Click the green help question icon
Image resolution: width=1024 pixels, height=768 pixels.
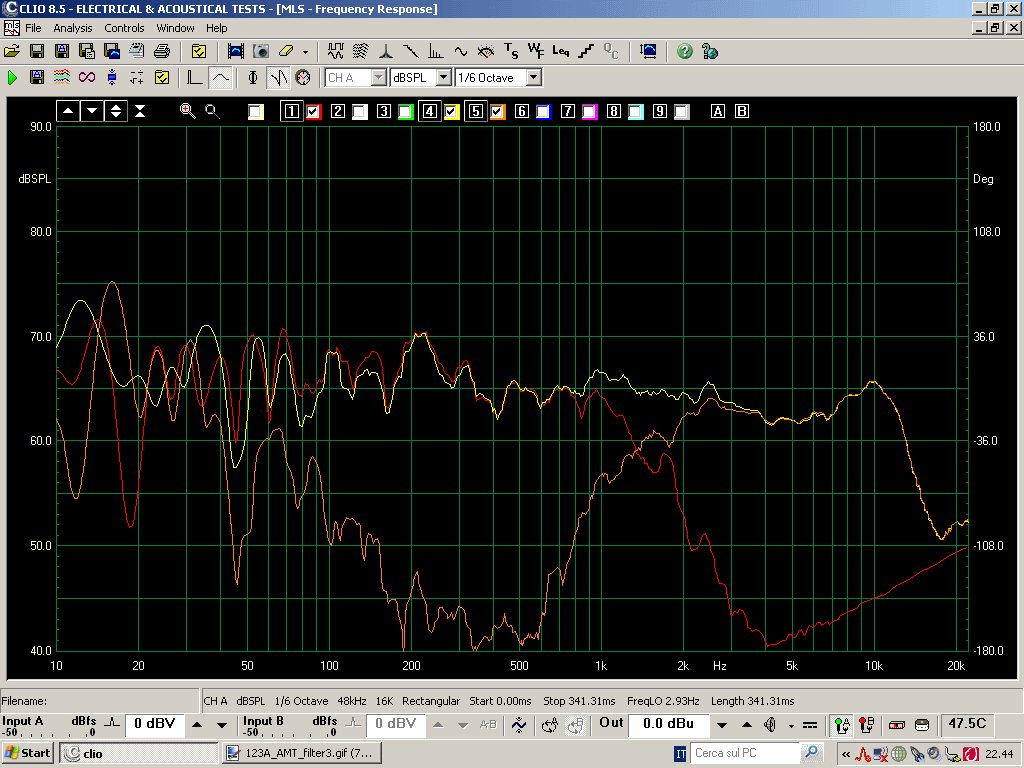coord(685,51)
